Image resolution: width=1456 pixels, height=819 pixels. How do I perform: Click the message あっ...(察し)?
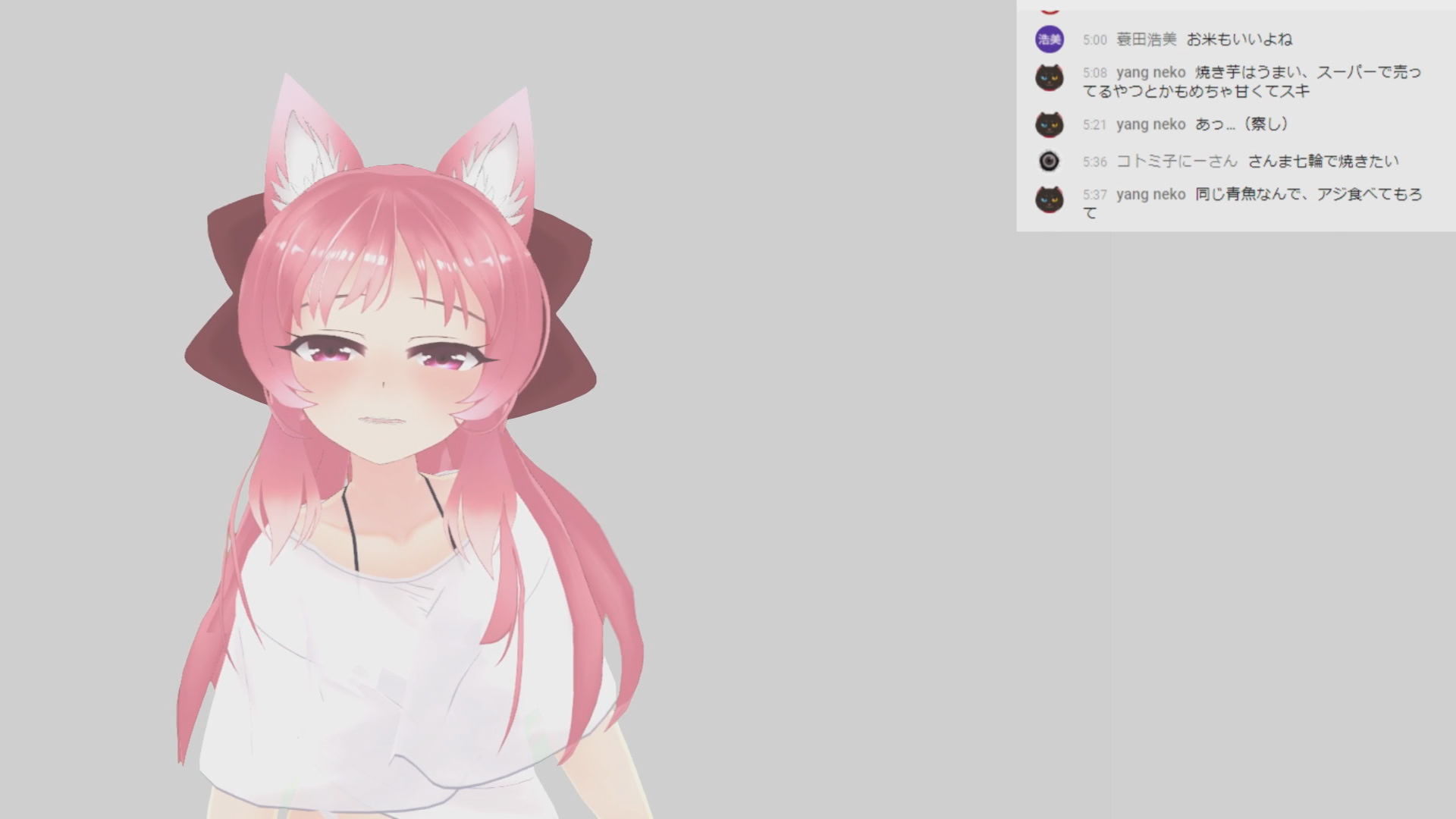[1241, 124]
